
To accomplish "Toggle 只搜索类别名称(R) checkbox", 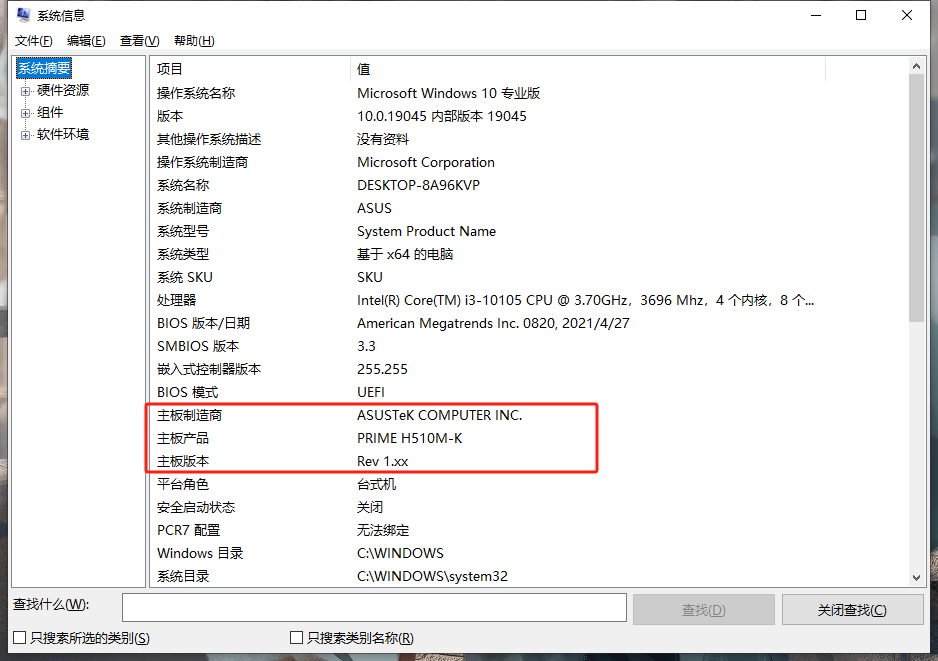I will (296, 638).
